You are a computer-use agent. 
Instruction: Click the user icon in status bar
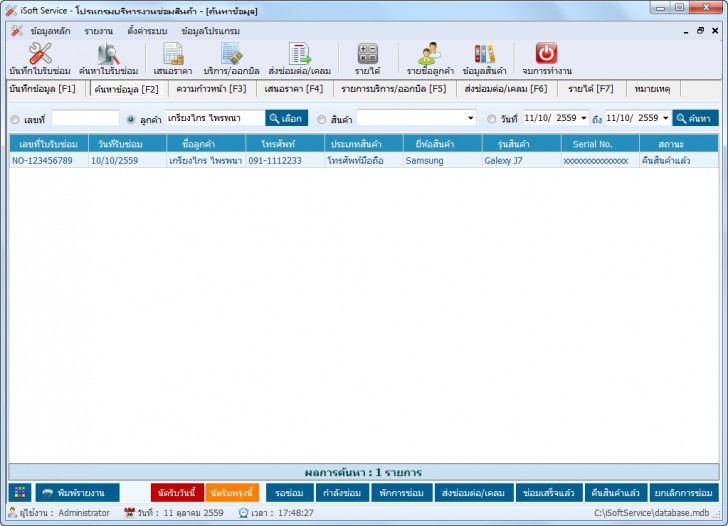pyautogui.click(x=13, y=513)
